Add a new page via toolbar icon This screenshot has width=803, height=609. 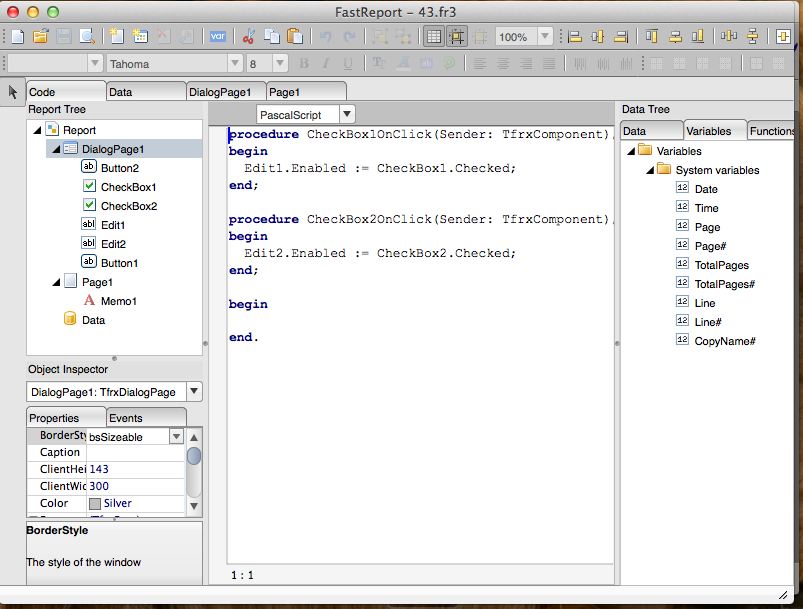coord(116,37)
